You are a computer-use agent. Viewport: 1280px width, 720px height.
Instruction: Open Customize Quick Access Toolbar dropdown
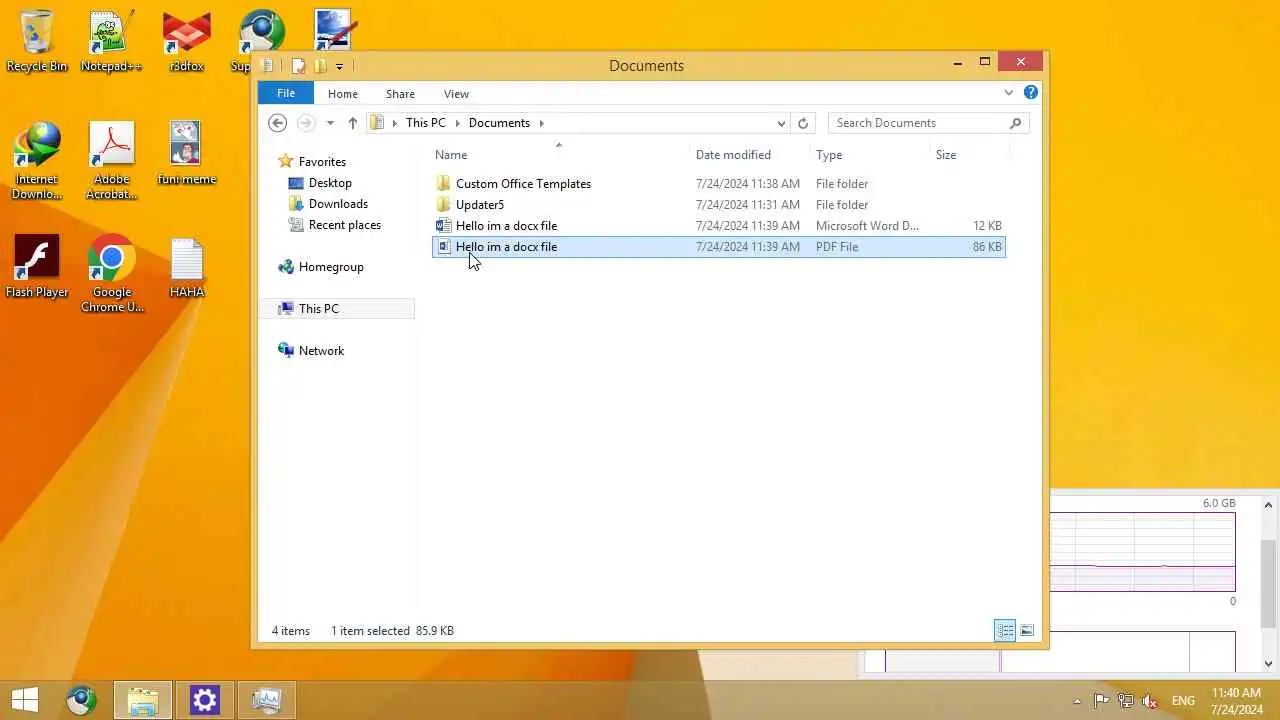[339, 66]
